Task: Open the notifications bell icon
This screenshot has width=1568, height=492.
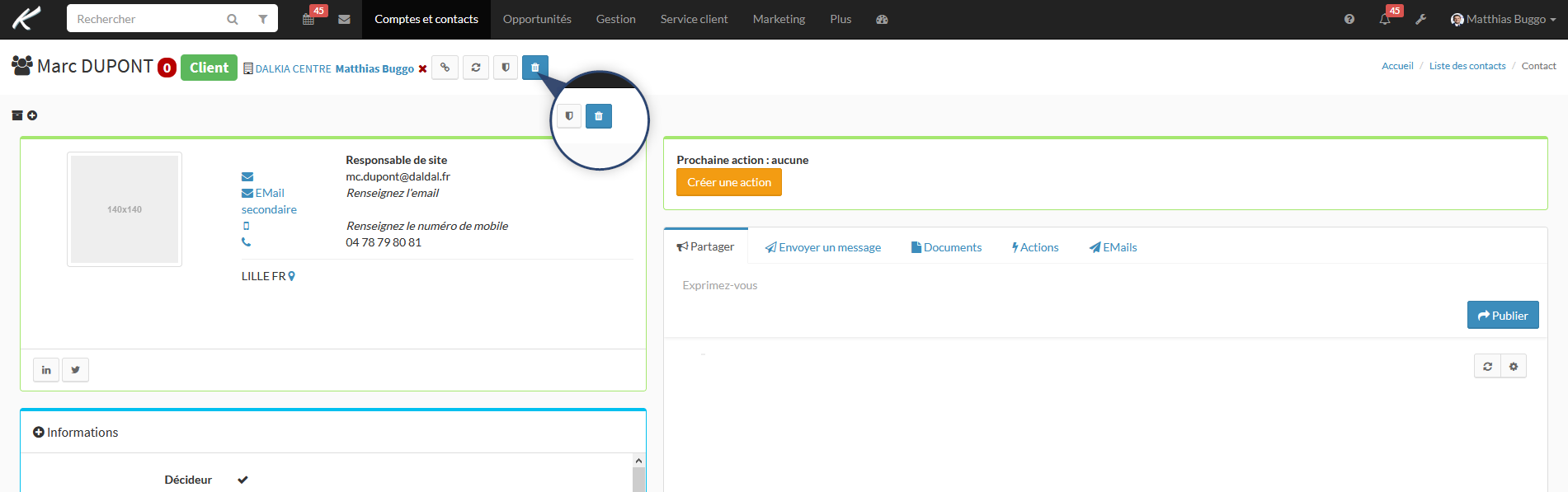Action: [x=1385, y=19]
